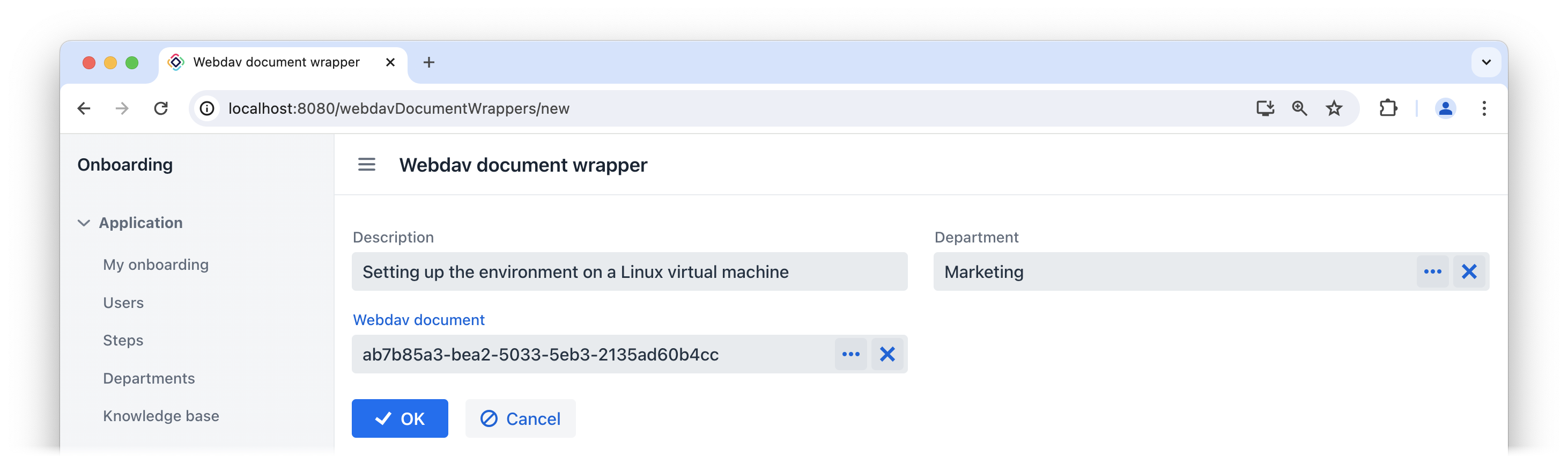Screen dimensions: 1568x456
Task: Open Knowledge base menu item
Action: pos(161,416)
